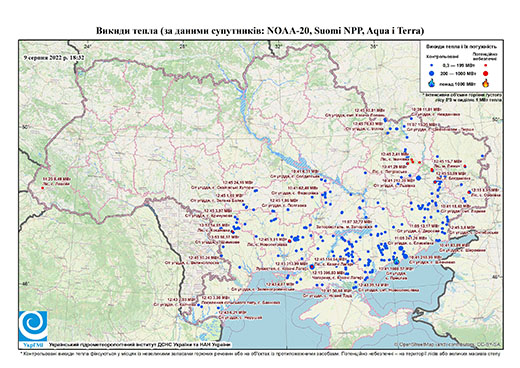Click the map title mentioning NOAA-20 satellites
The image size is (520, 368).
pos(260,31)
